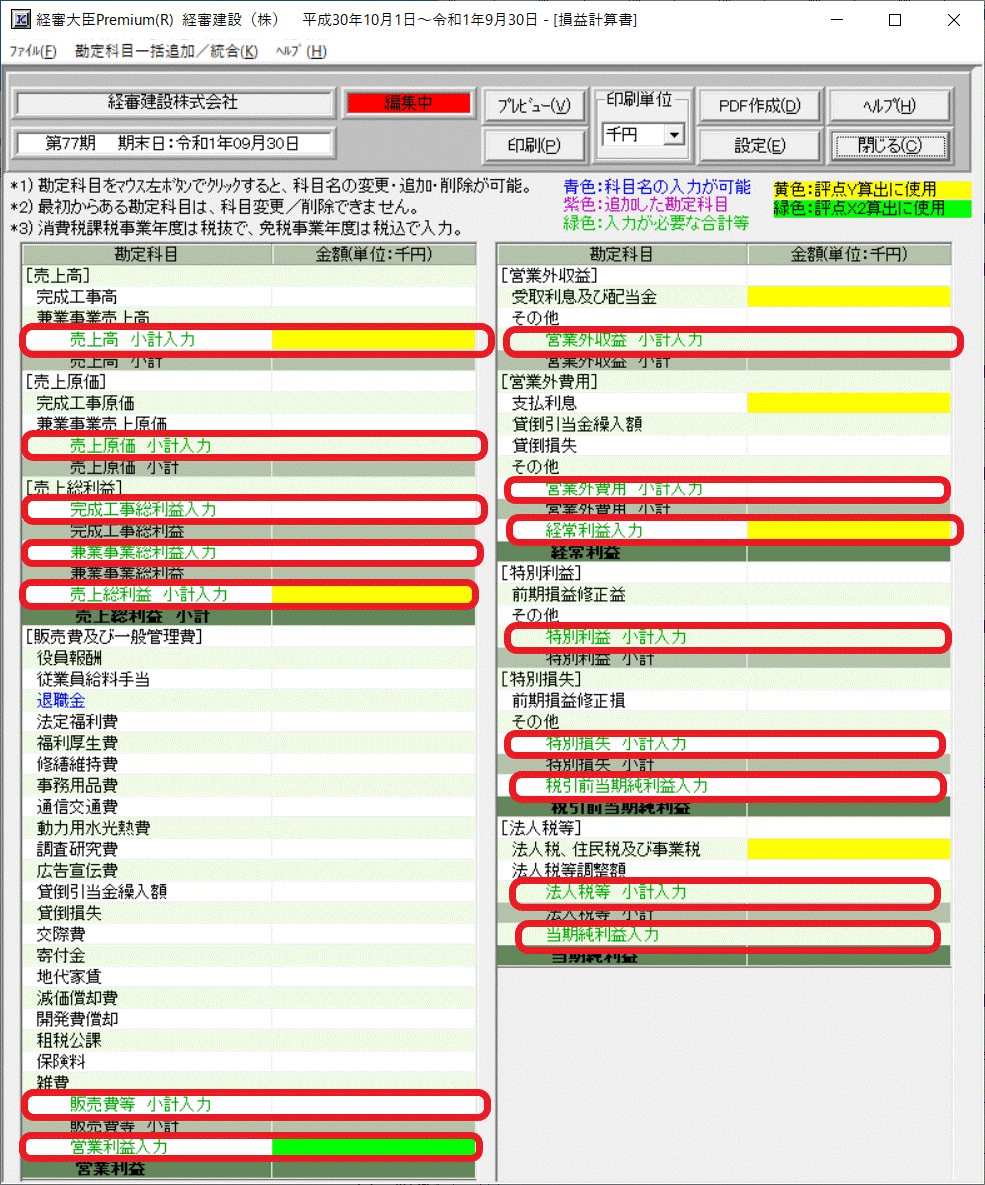Click the 広告宣伝費 account row
The width and height of the screenshot is (985, 1185).
249,870
